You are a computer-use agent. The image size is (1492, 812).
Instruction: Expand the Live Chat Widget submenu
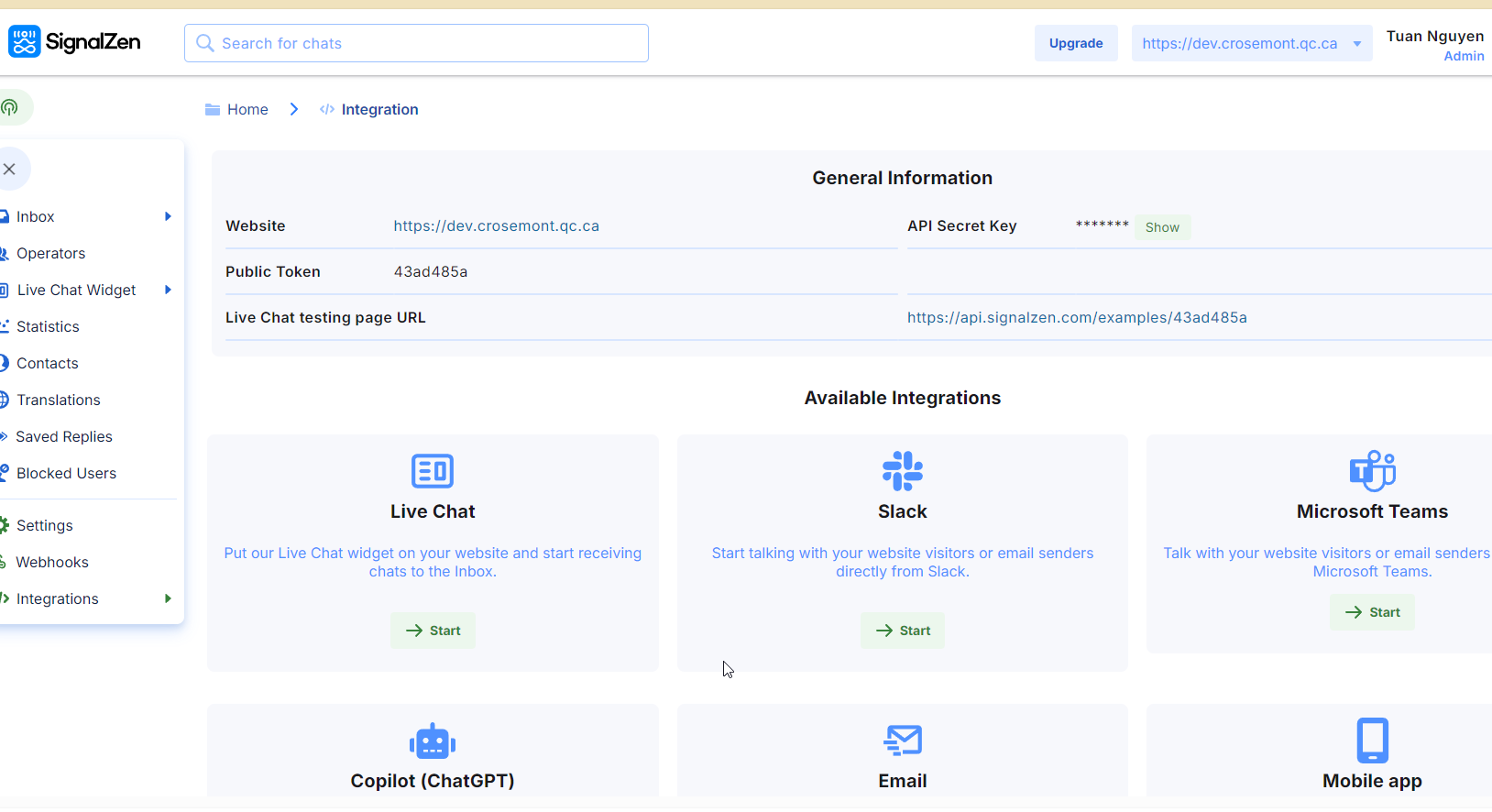(168, 290)
